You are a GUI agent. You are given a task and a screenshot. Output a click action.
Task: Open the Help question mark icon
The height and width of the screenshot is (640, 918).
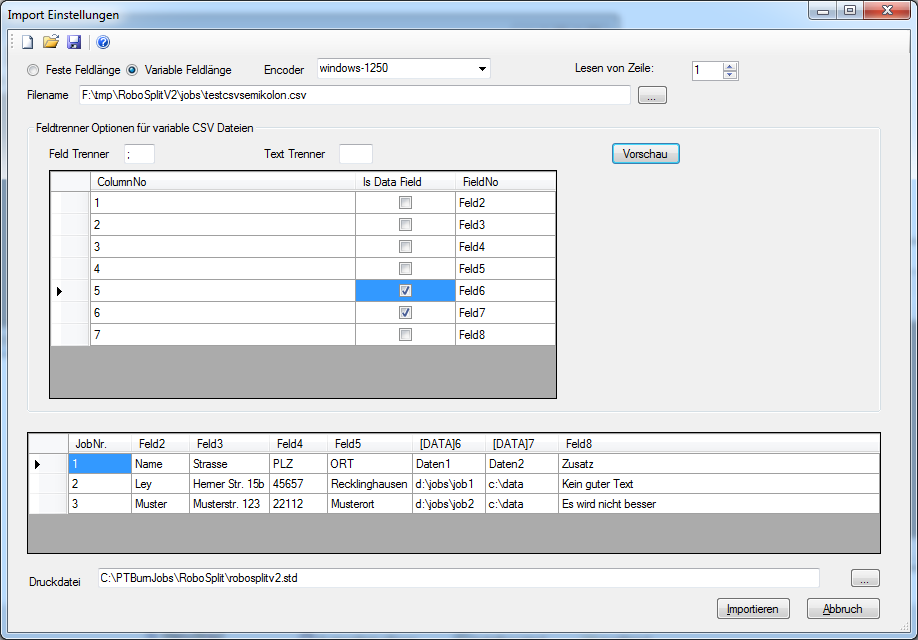coord(103,42)
